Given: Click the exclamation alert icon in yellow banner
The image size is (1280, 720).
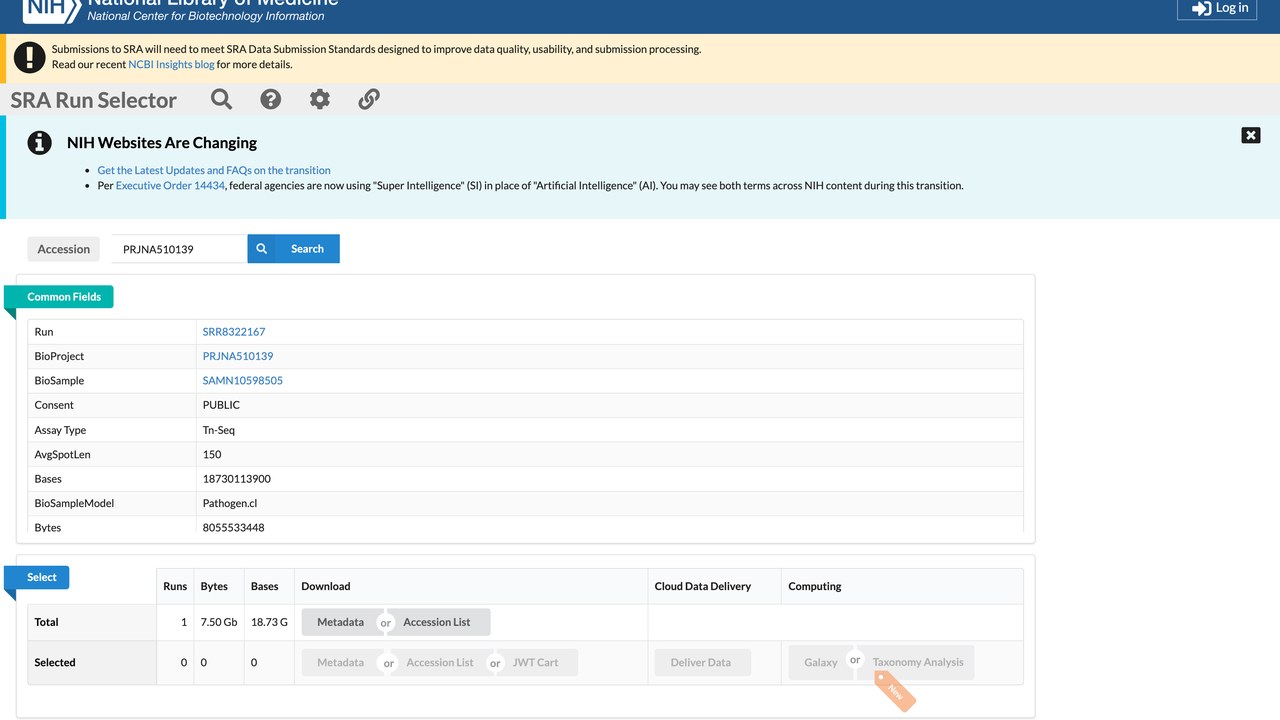Looking at the screenshot, I should [30, 56].
